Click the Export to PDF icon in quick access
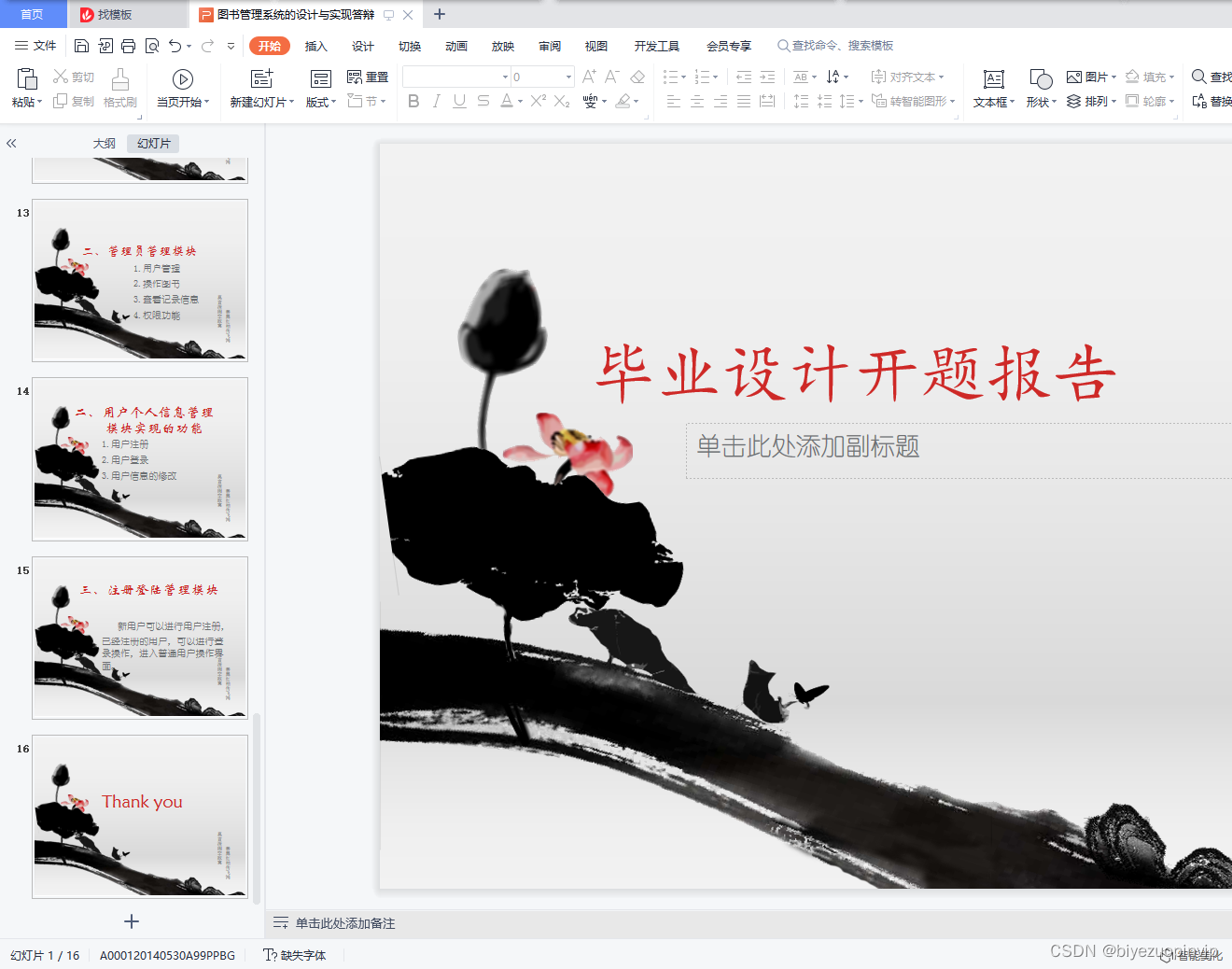1232x969 pixels. click(x=105, y=46)
